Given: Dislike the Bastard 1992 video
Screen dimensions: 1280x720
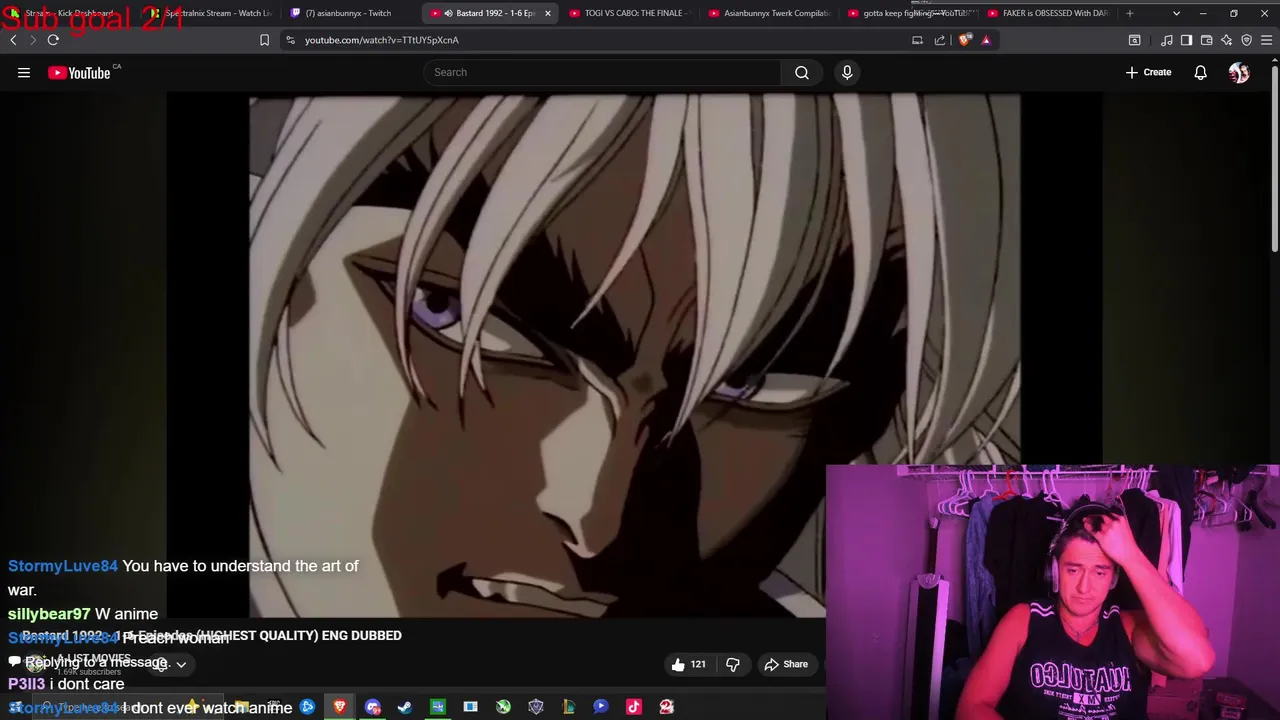Looking at the screenshot, I should coord(733,664).
